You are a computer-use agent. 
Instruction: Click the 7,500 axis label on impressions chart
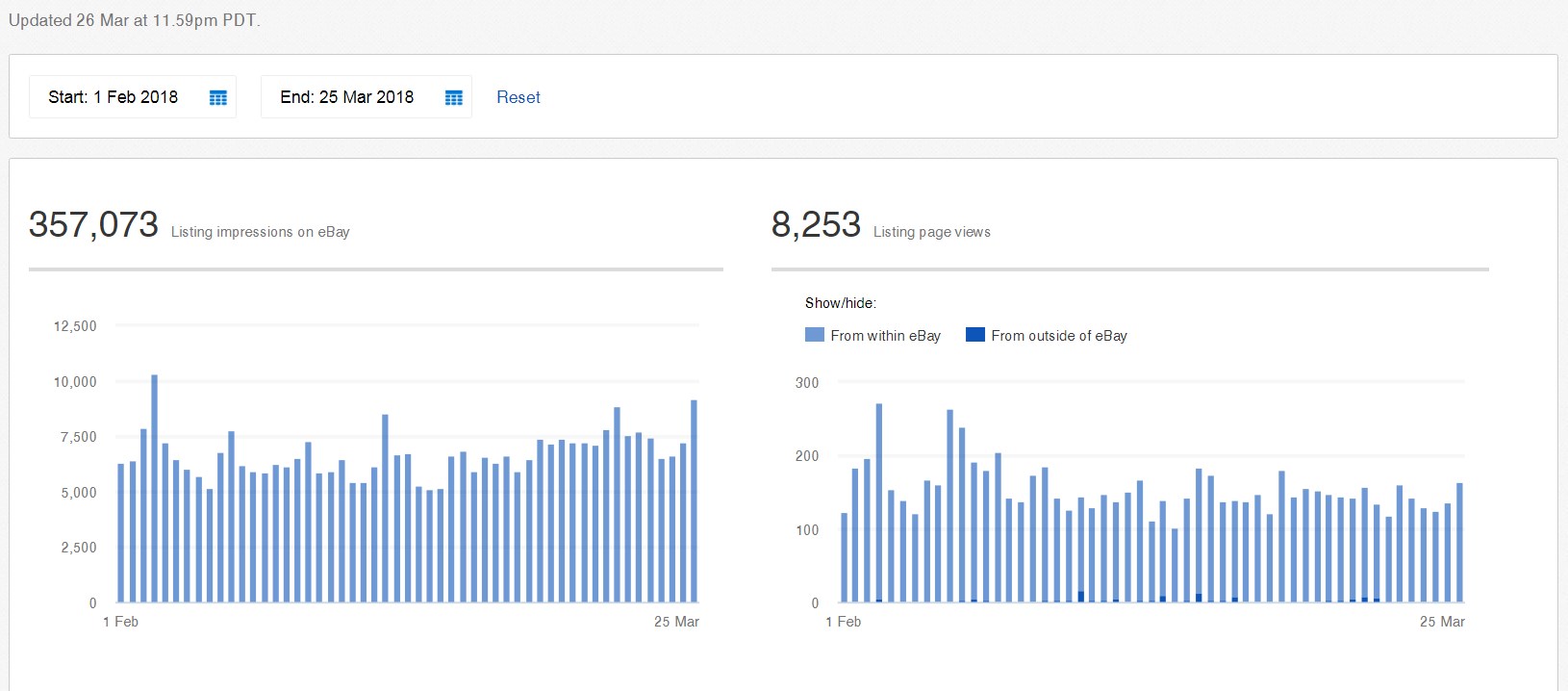tap(78, 437)
